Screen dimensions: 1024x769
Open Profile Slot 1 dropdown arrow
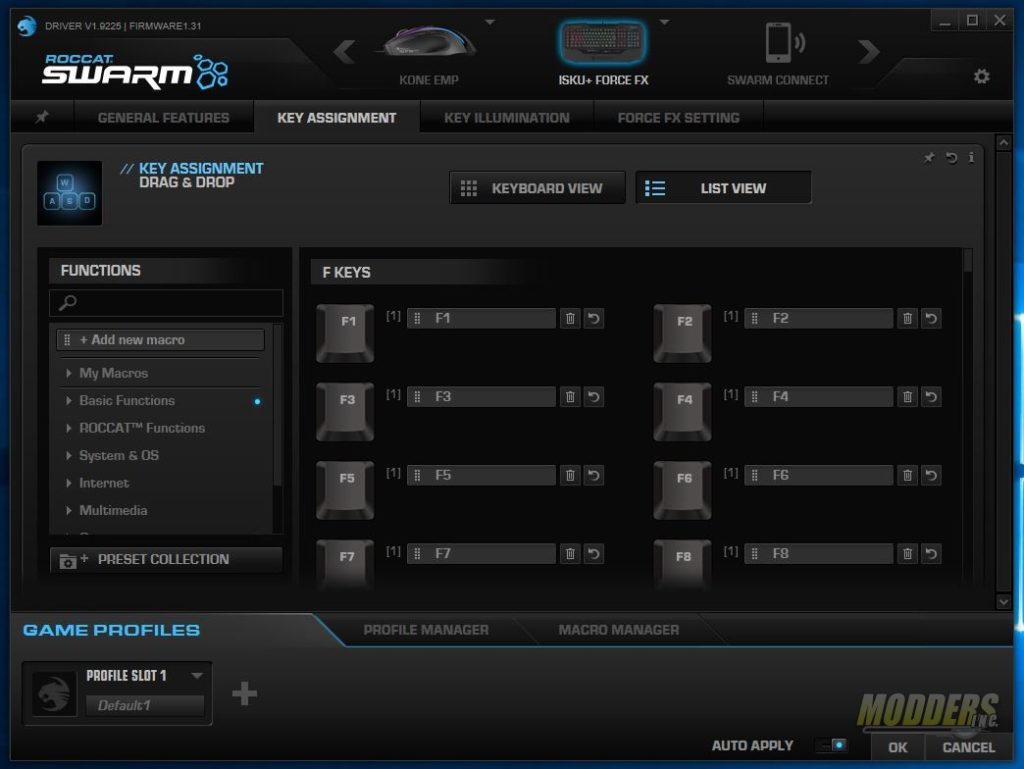[x=197, y=676]
